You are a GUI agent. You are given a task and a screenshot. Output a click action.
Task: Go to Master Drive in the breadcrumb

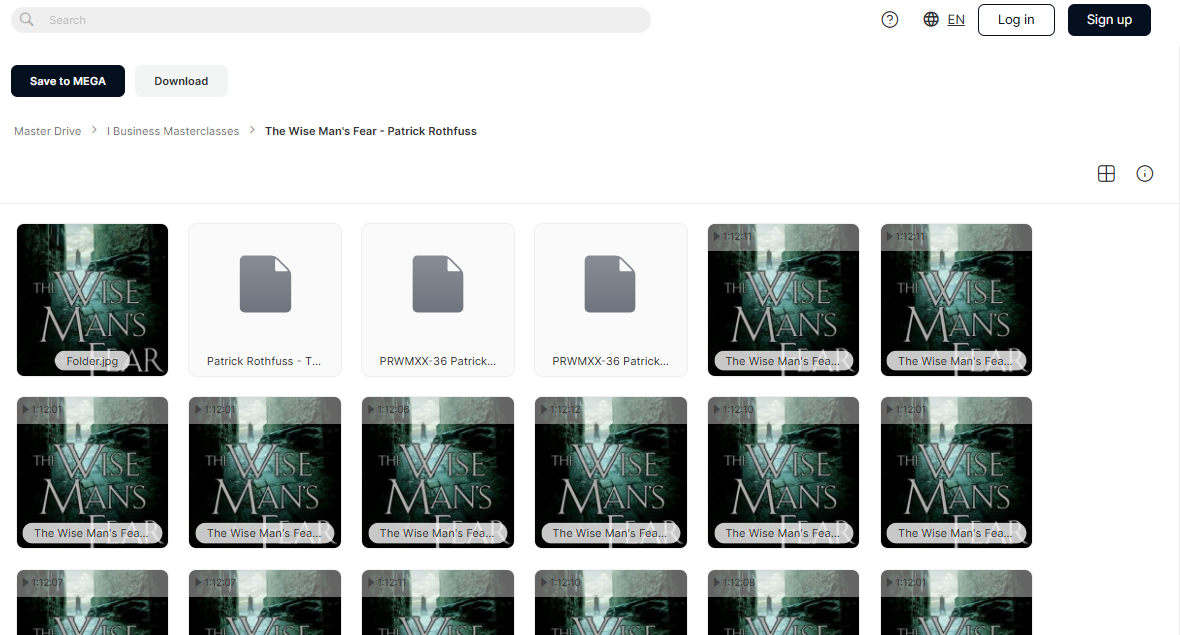tap(47, 131)
